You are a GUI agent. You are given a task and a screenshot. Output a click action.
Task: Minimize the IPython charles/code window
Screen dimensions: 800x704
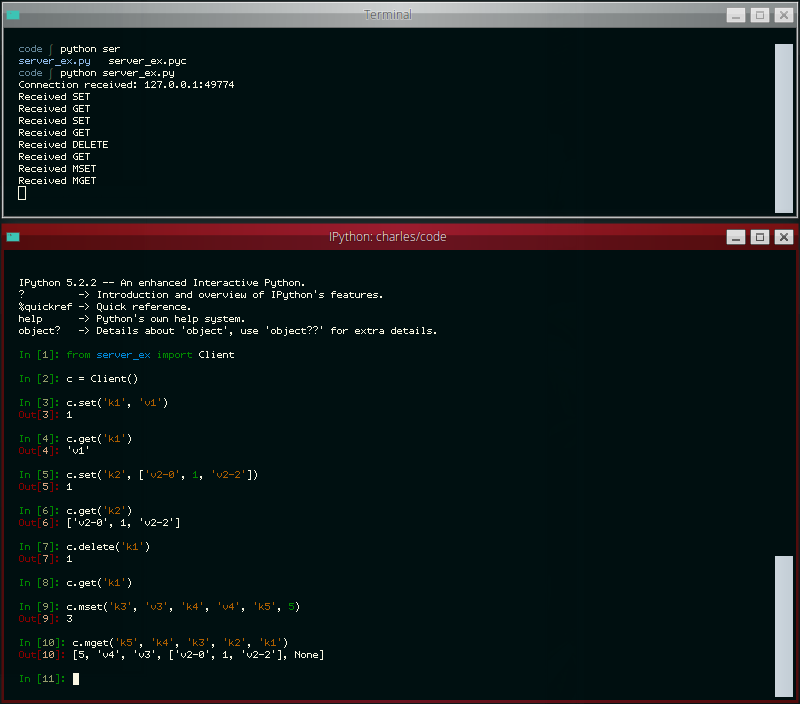(735, 237)
